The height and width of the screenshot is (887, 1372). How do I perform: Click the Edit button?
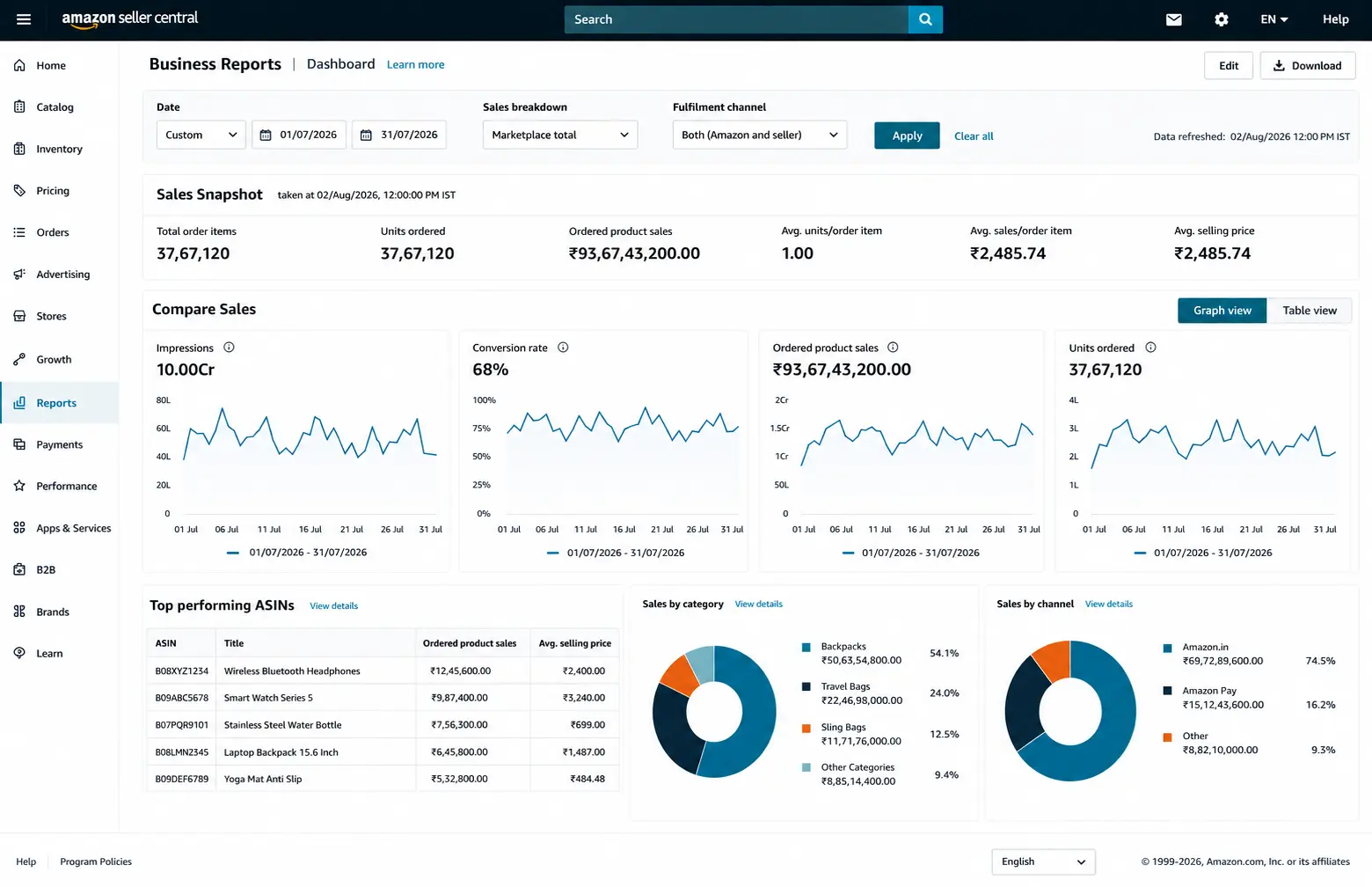coord(1229,66)
